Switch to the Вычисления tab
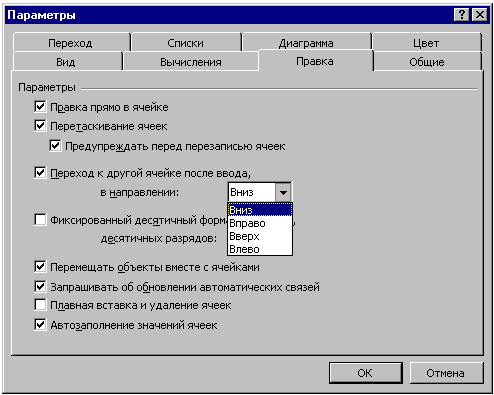Screen dimensions: 494x395 191,62
